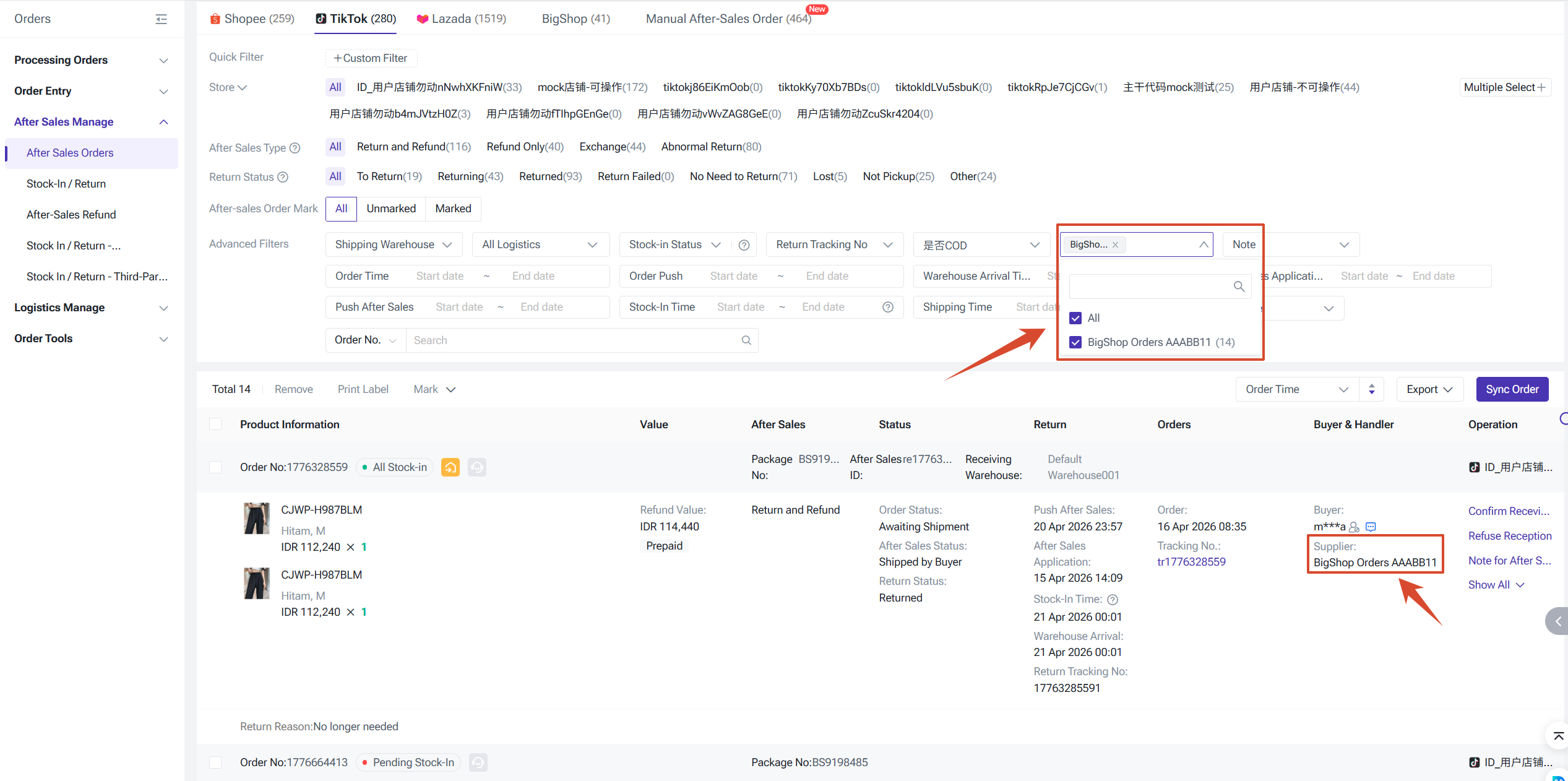1568x781 pixels.
Task: Click the sort order arrows beside Order Time
Action: [x=1372, y=389]
